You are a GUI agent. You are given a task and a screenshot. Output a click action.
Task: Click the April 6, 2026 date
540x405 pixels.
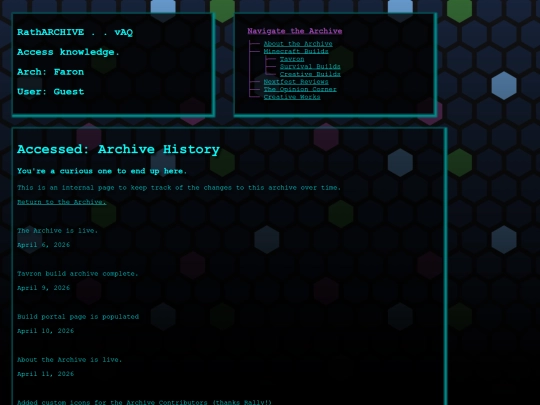pyautogui.click(x=43, y=245)
